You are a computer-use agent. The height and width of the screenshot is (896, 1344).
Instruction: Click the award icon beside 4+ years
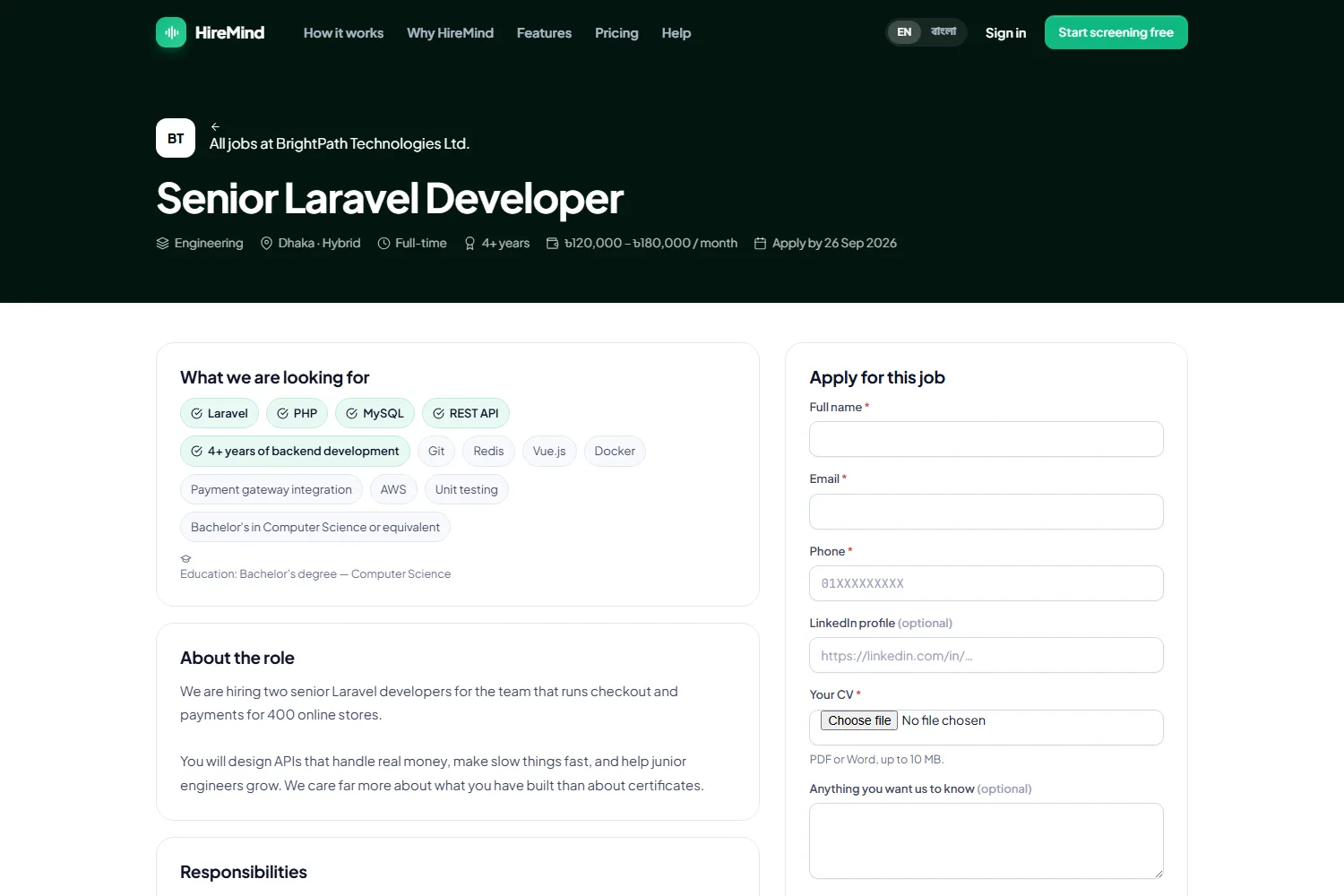click(x=470, y=244)
